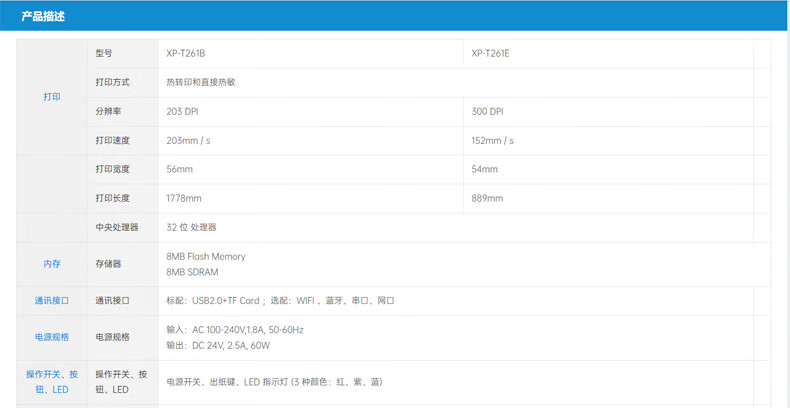The width and height of the screenshot is (790, 408).
Task: Select the 打印 category cell
Action: click(x=52, y=97)
